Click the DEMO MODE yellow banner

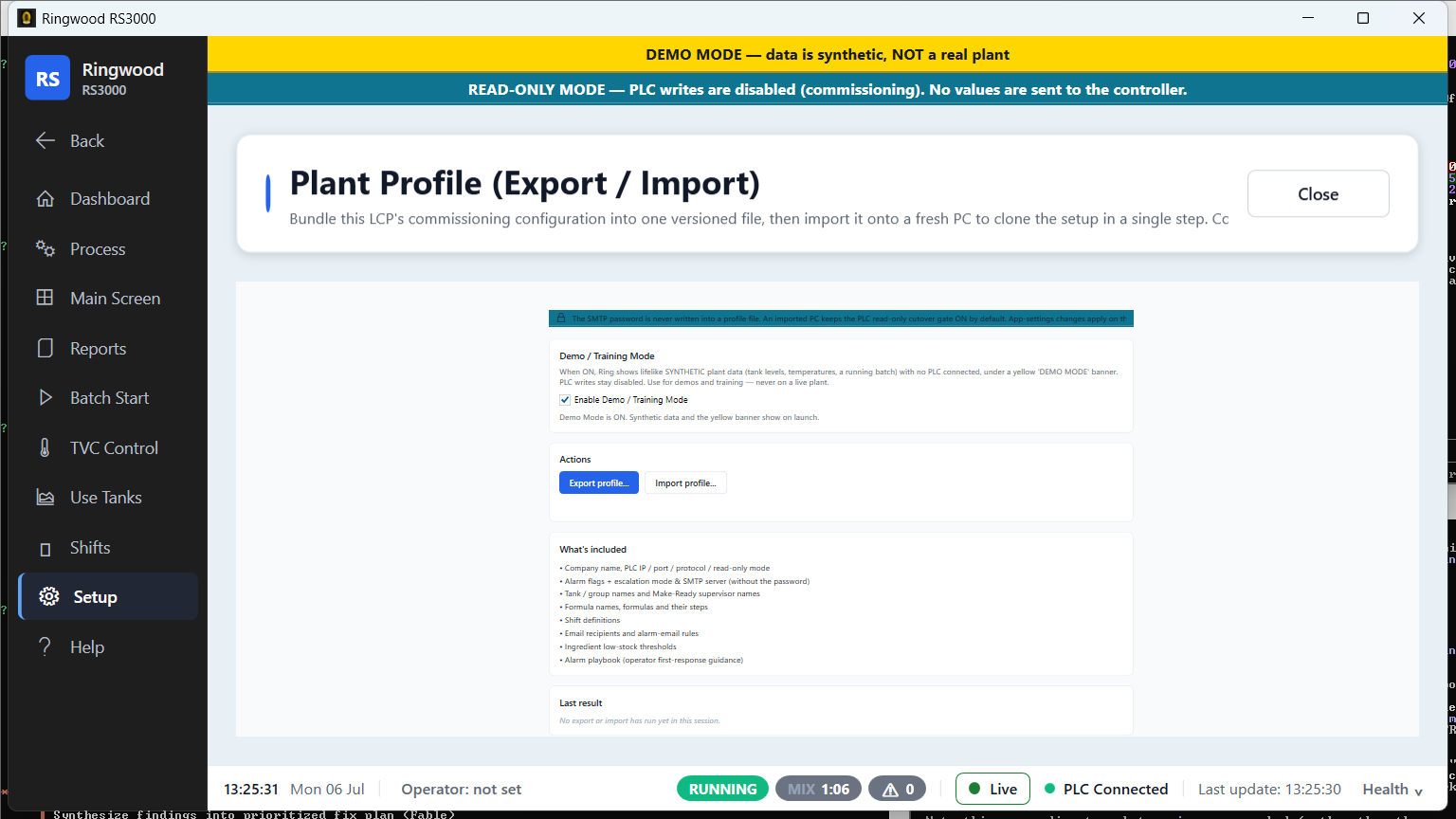[828, 54]
